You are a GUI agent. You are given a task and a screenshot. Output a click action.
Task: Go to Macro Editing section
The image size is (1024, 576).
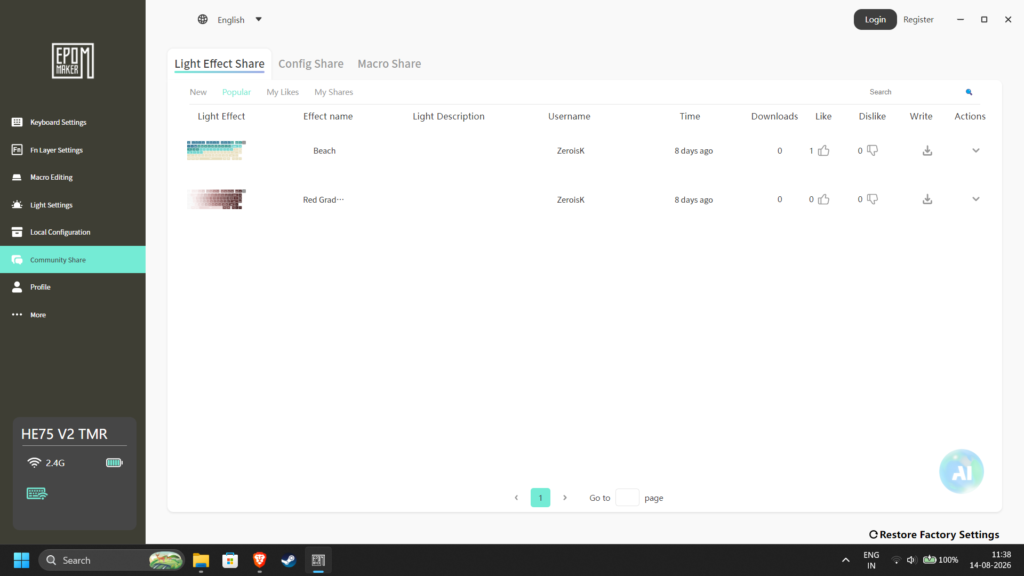(x=72, y=177)
